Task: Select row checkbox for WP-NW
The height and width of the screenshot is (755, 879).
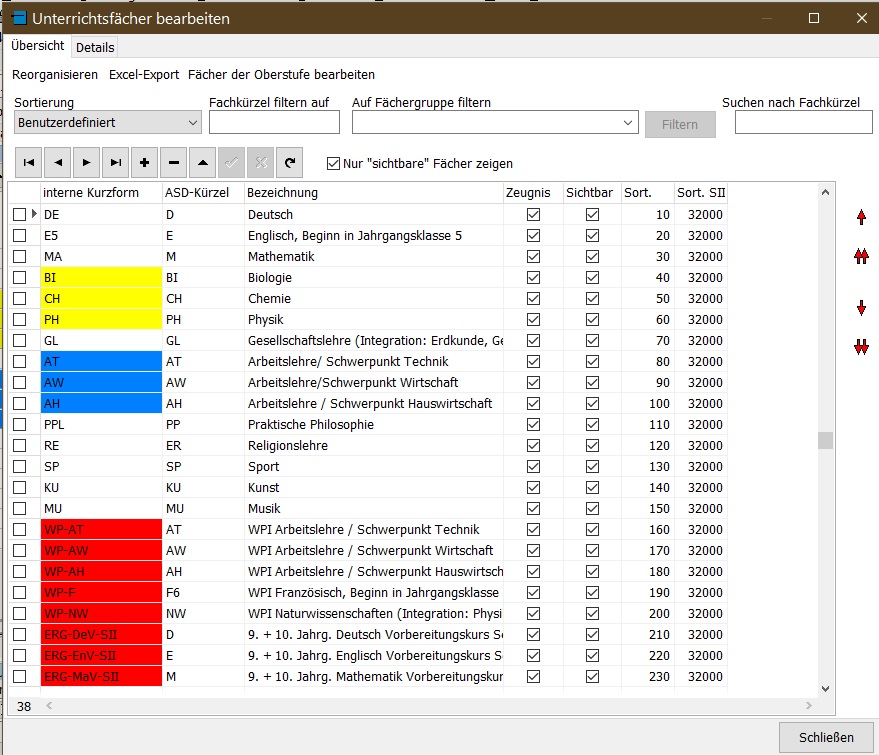Action: (x=20, y=614)
